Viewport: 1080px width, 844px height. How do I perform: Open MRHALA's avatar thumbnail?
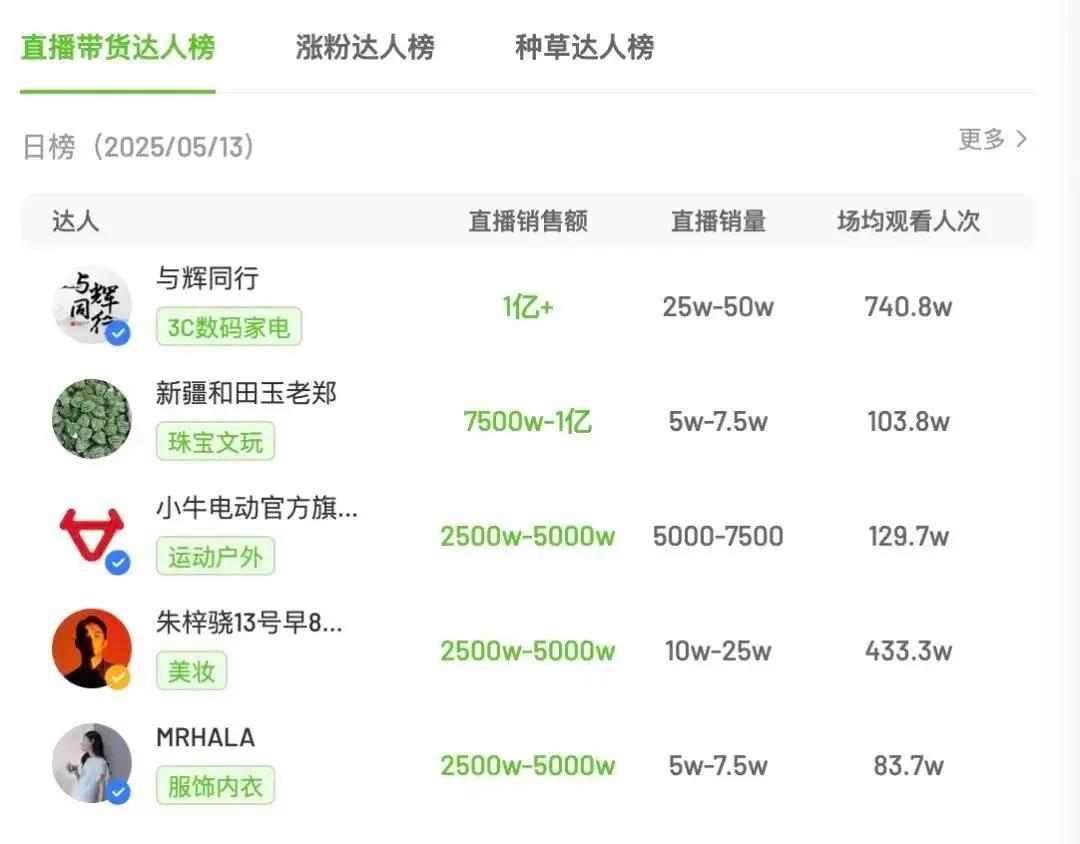[91, 762]
